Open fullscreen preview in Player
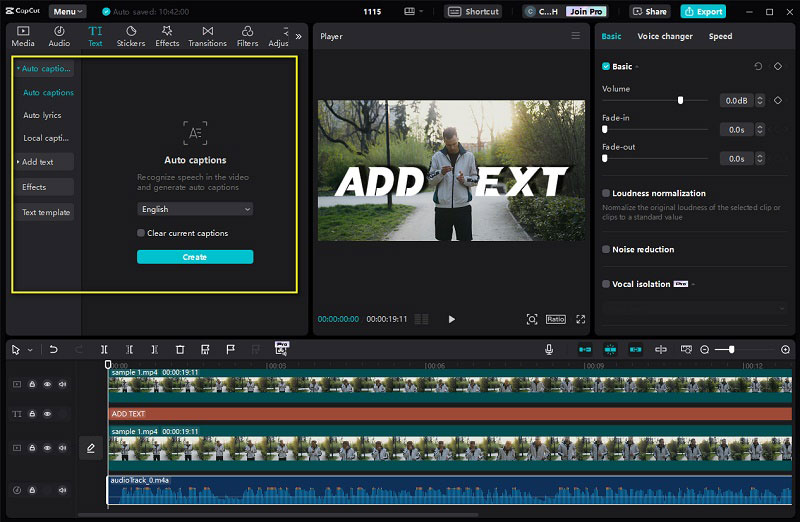This screenshot has height=522, width=800. pyautogui.click(x=581, y=319)
